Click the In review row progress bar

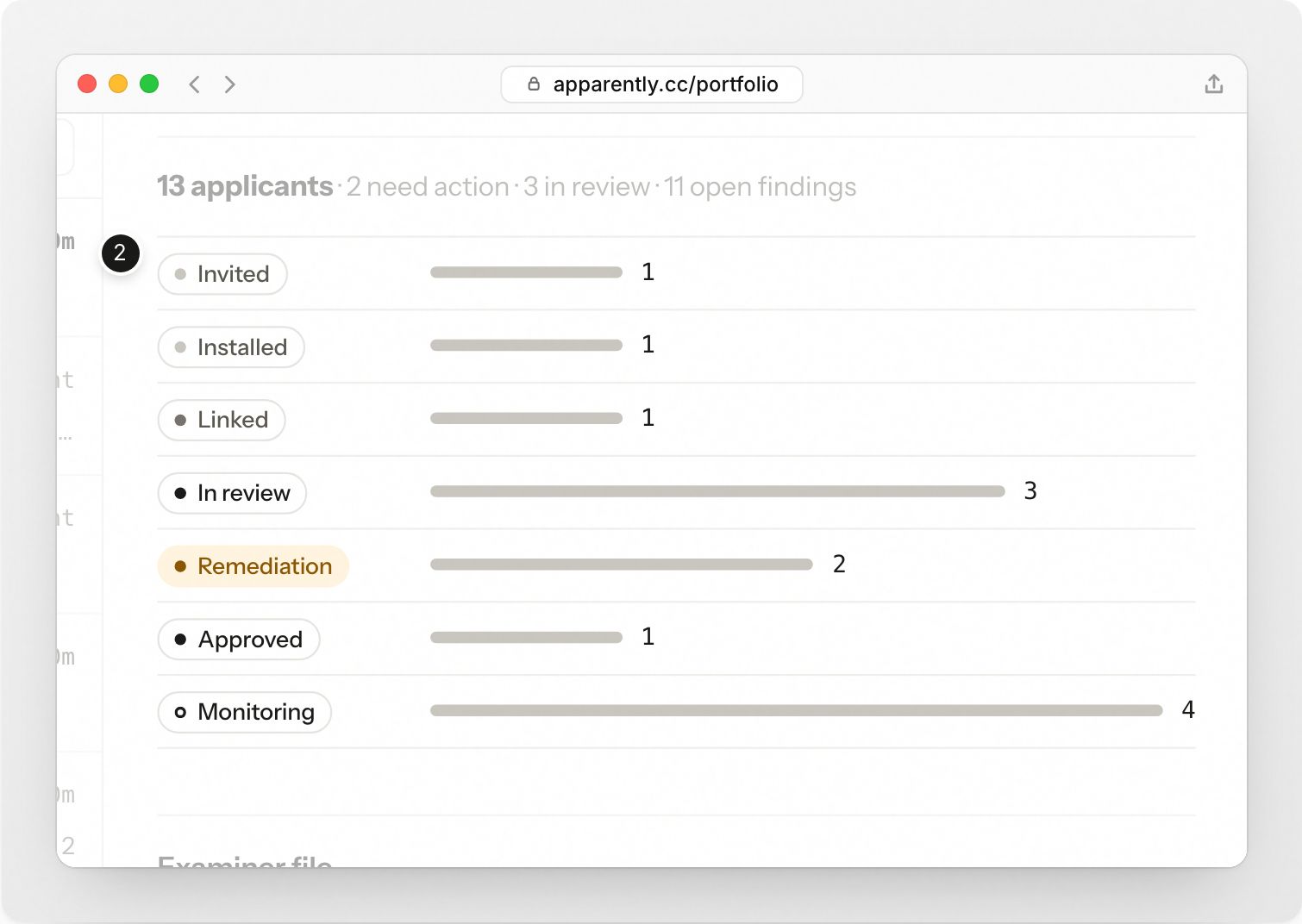(717, 491)
